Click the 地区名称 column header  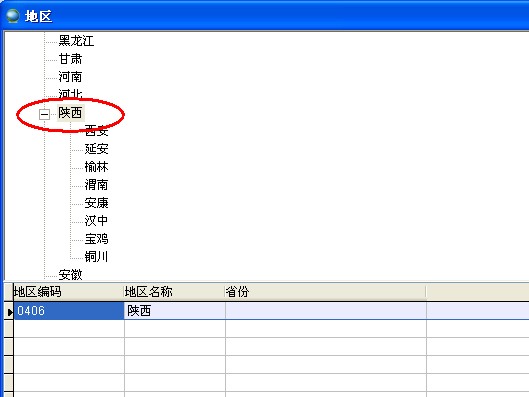point(174,292)
